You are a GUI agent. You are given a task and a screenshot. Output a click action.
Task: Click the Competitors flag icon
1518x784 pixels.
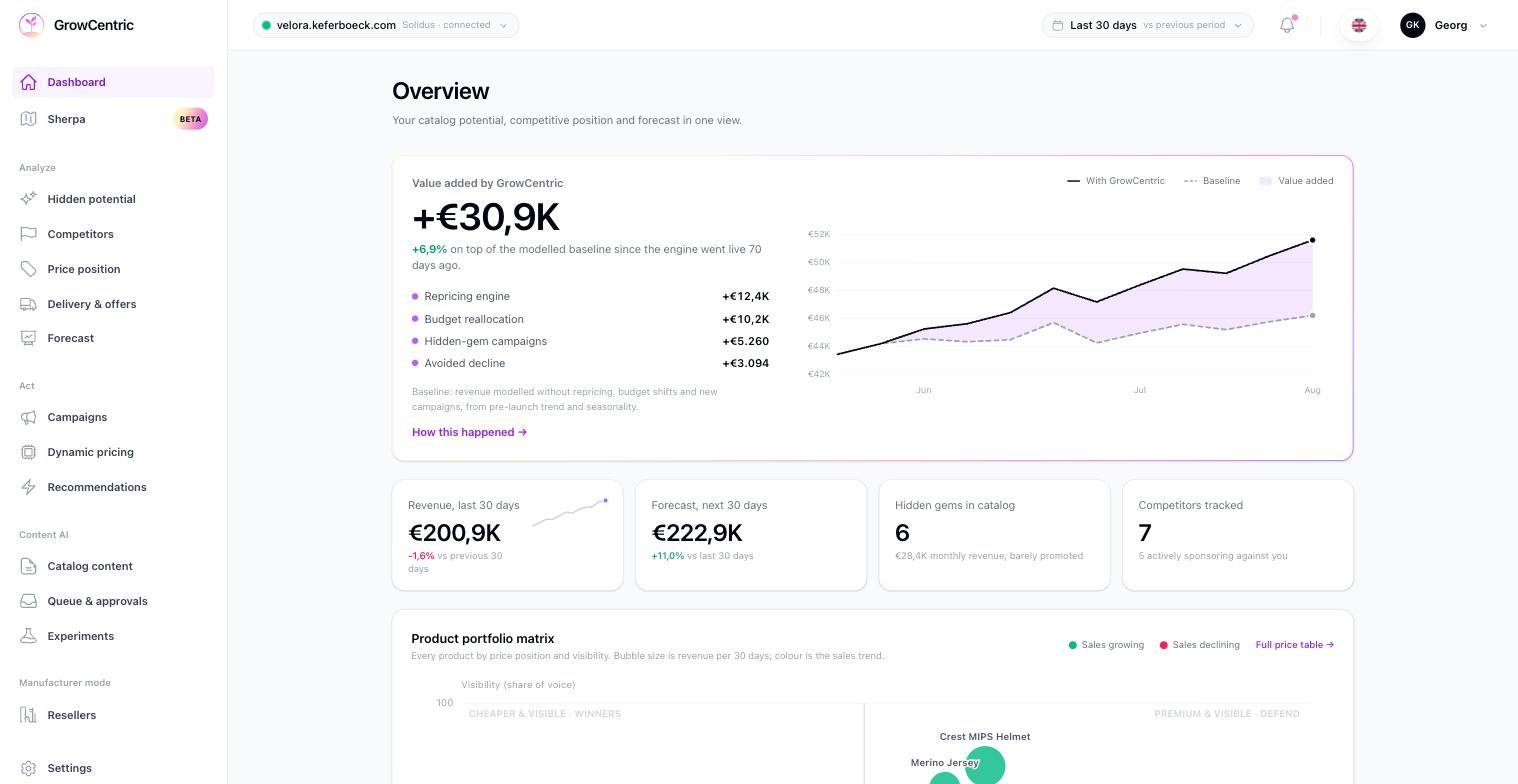pyautogui.click(x=28, y=234)
